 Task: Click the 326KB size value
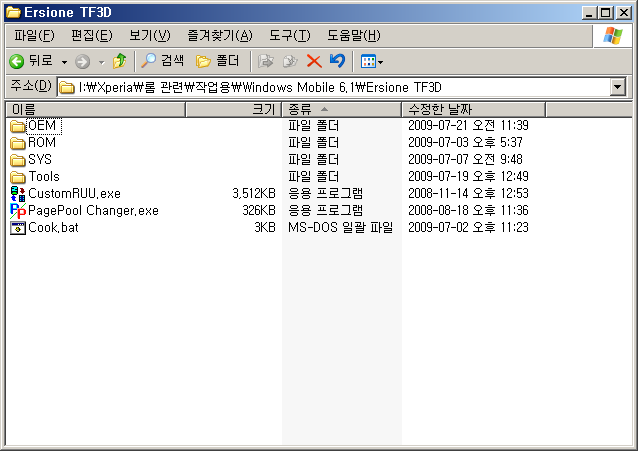259,210
